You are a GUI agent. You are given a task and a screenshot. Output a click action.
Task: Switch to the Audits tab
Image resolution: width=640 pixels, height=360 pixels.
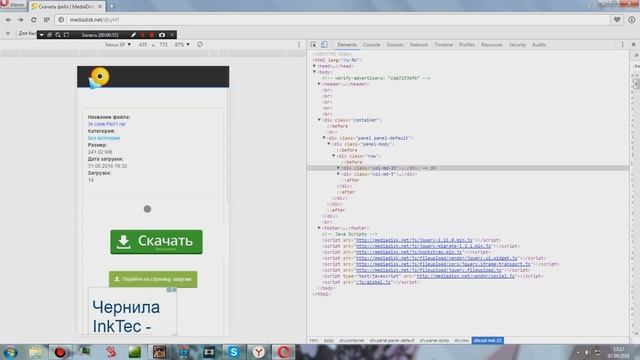point(539,45)
